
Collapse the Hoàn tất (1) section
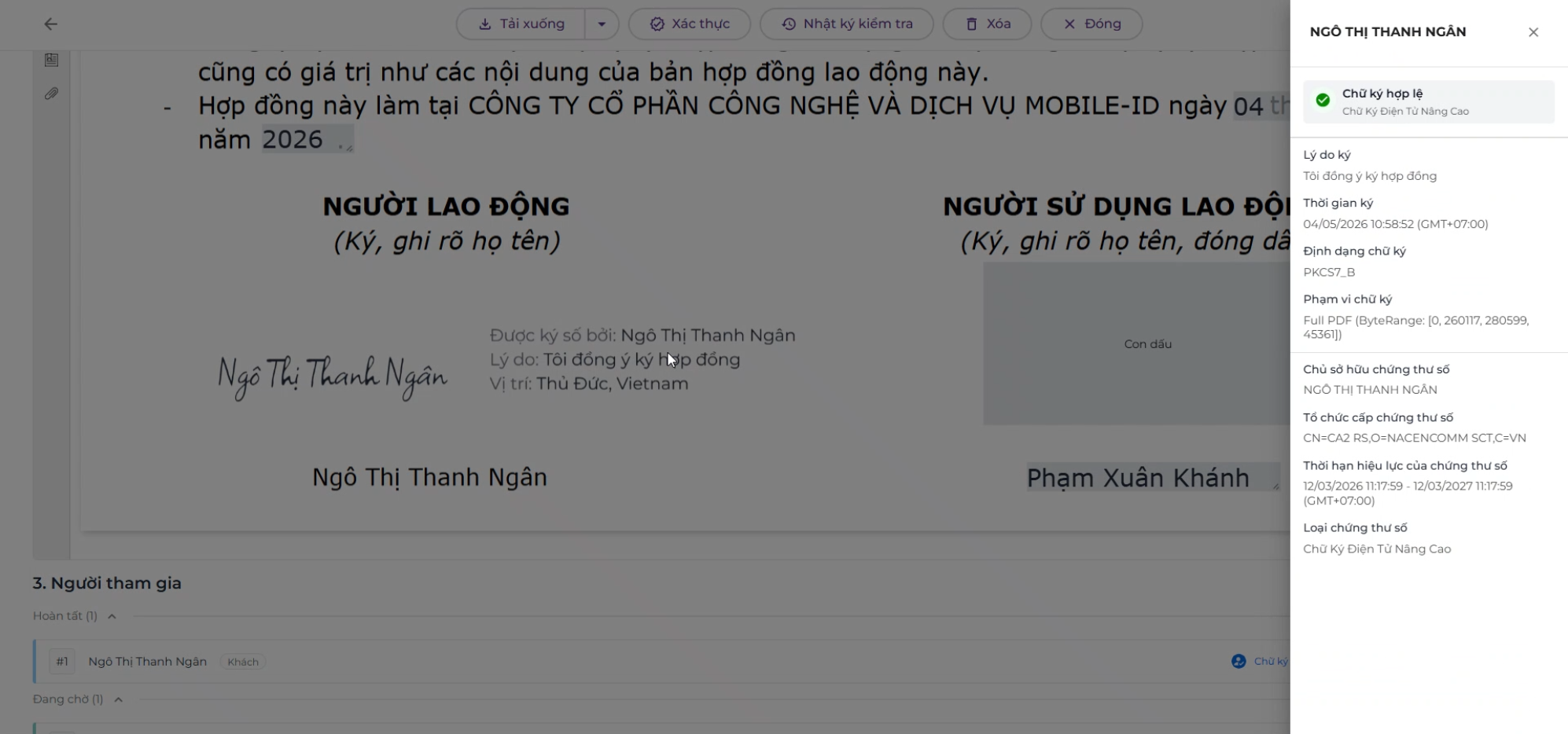point(112,616)
